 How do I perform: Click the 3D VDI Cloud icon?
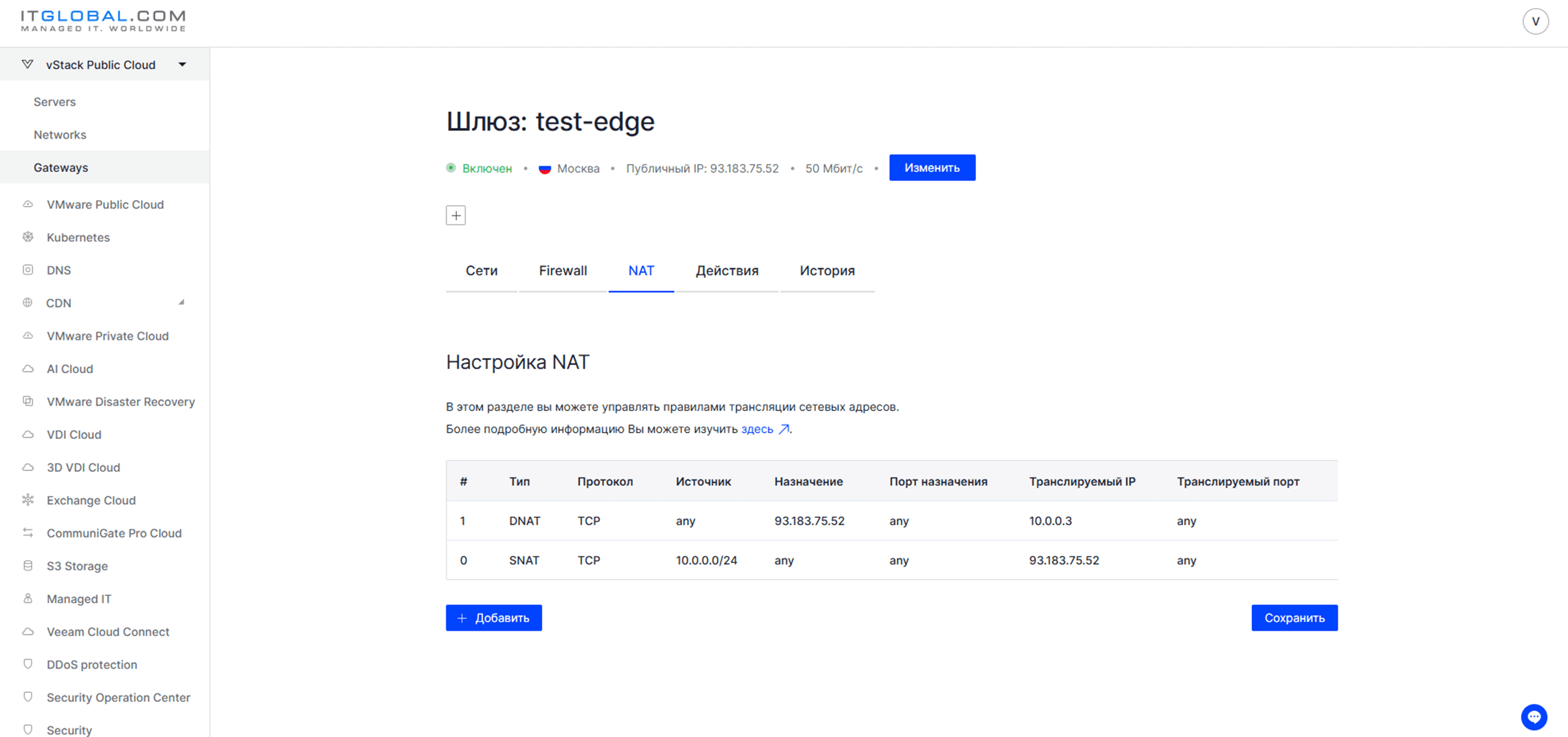28,468
